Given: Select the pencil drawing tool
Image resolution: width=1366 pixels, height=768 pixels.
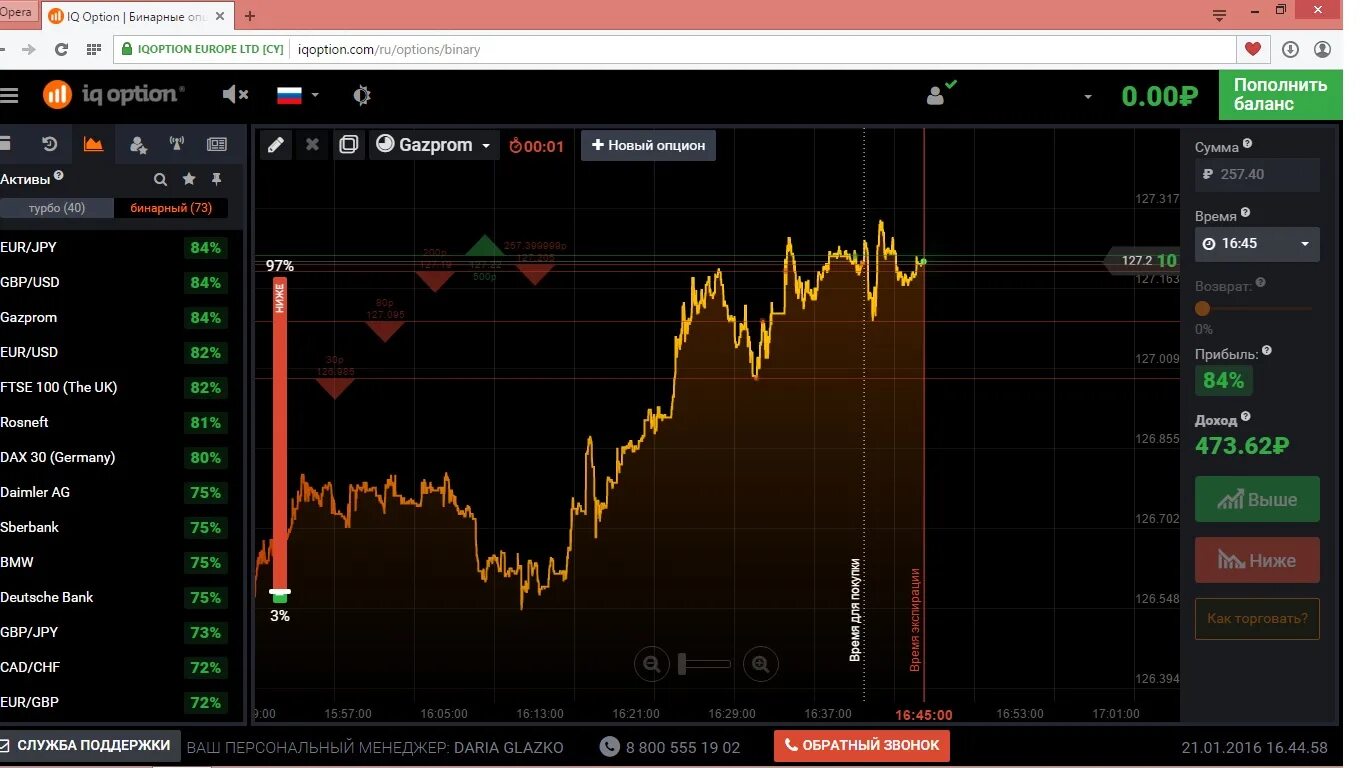Looking at the screenshot, I should (276, 145).
